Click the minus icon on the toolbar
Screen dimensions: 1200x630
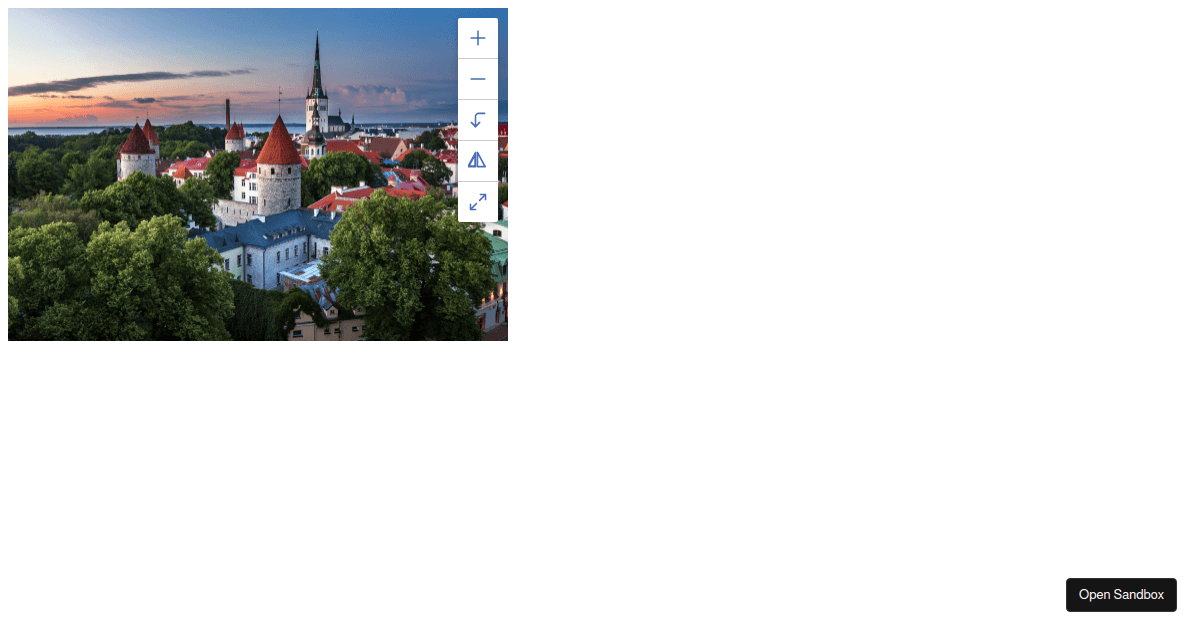478,79
